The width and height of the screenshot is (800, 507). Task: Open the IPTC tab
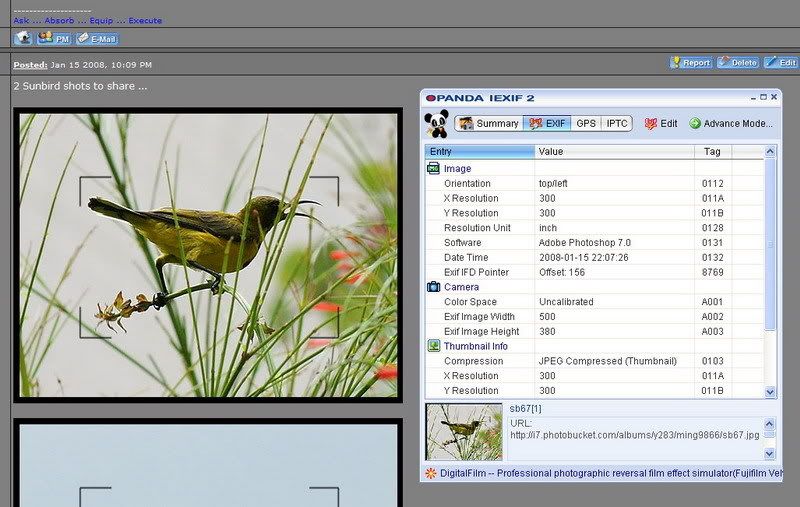617,123
